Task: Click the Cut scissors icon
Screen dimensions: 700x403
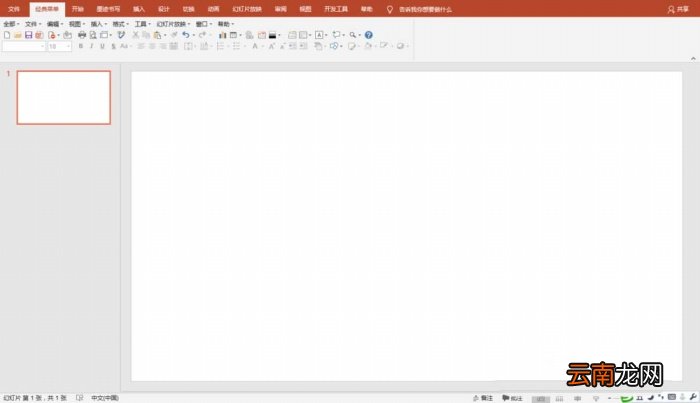Action: [x=136, y=35]
